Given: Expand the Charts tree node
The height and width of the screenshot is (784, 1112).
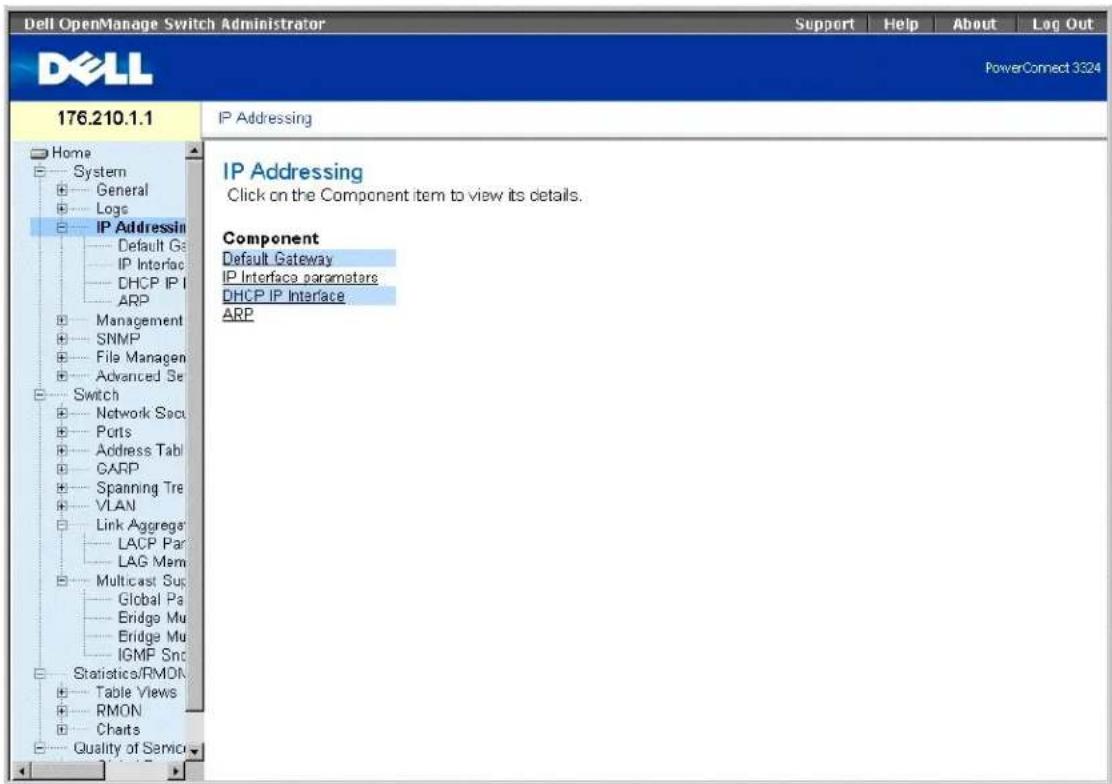Looking at the screenshot, I should coord(62,729).
